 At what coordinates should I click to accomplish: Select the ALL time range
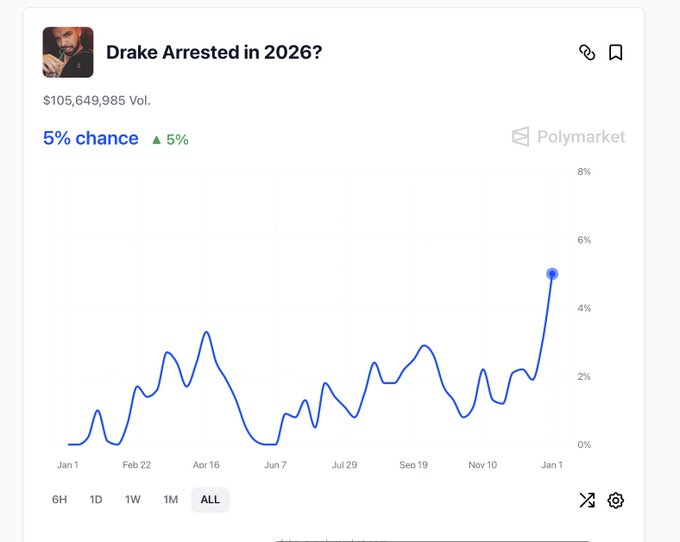coord(210,500)
